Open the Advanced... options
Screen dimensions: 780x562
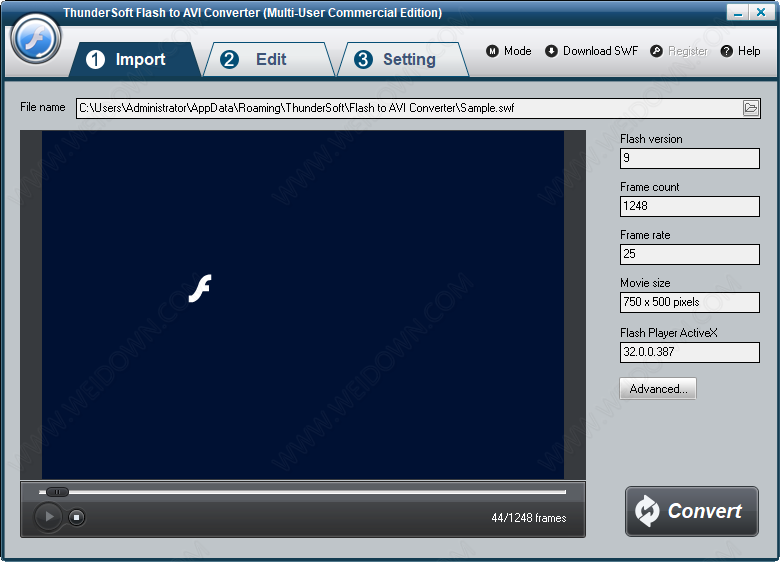pos(658,389)
